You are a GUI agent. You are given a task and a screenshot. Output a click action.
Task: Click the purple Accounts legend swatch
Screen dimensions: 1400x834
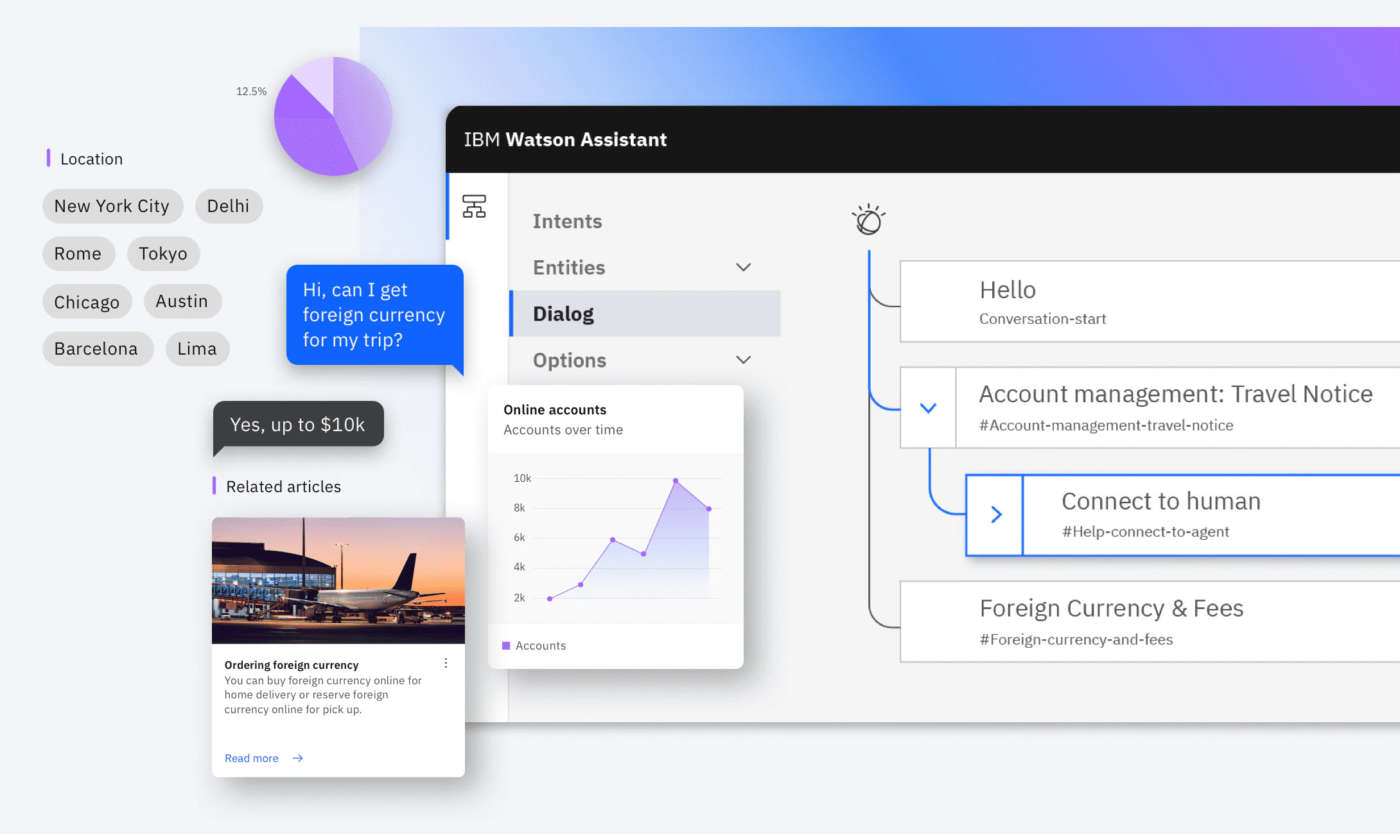tap(506, 646)
